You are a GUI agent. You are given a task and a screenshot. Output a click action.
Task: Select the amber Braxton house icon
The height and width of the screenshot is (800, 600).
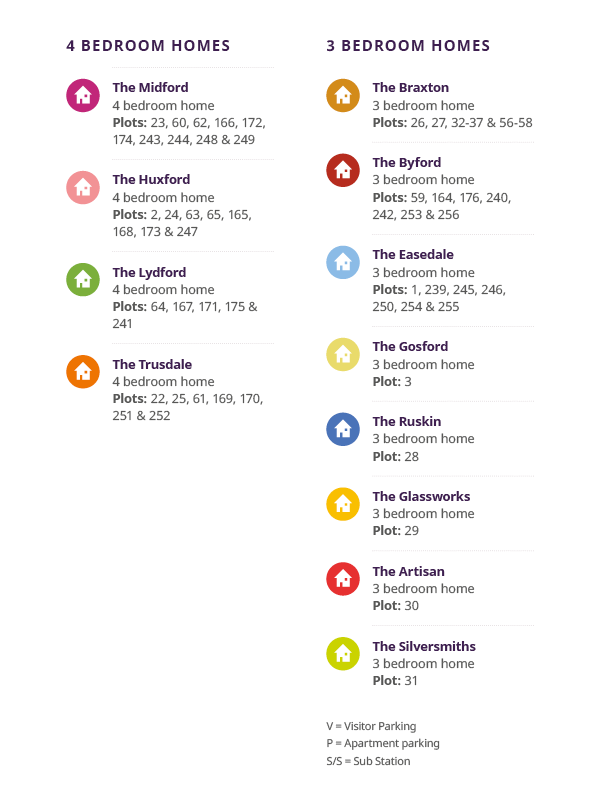(x=343, y=95)
